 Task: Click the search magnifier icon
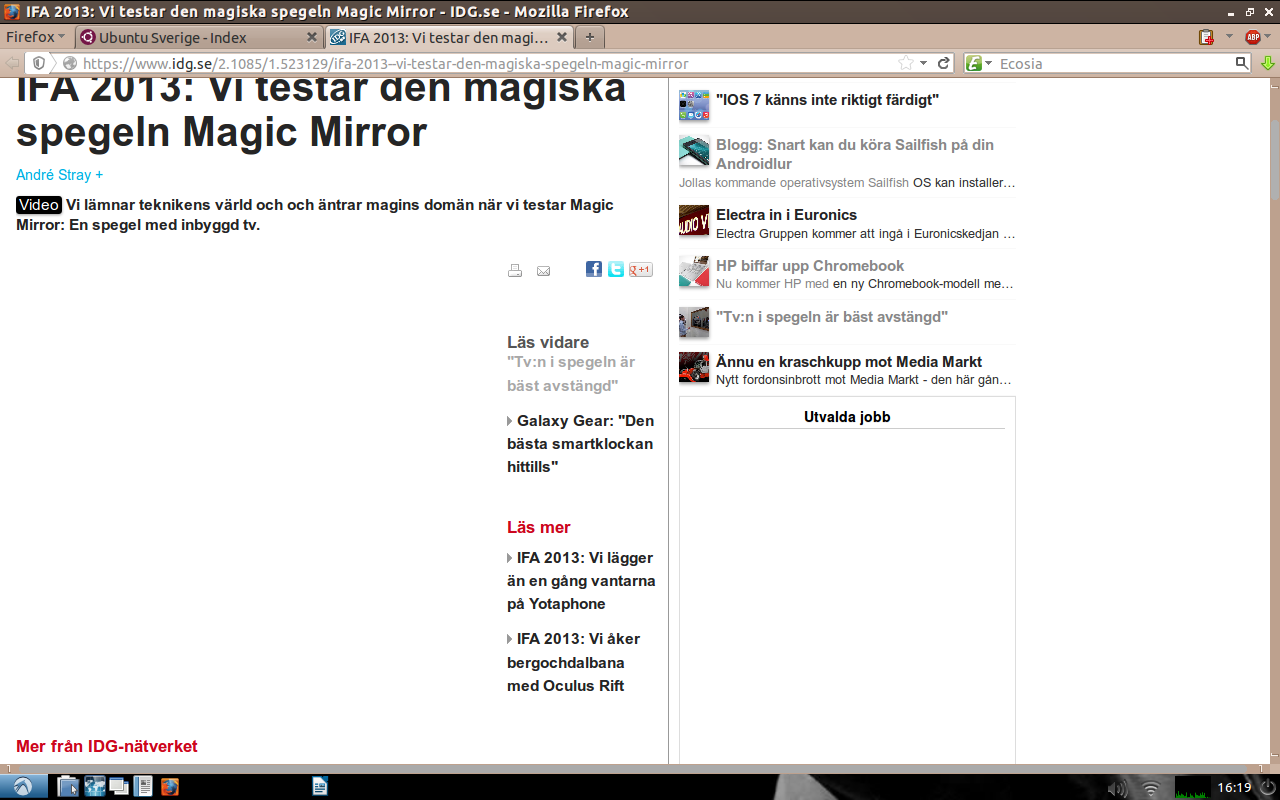tap(1242, 63)
